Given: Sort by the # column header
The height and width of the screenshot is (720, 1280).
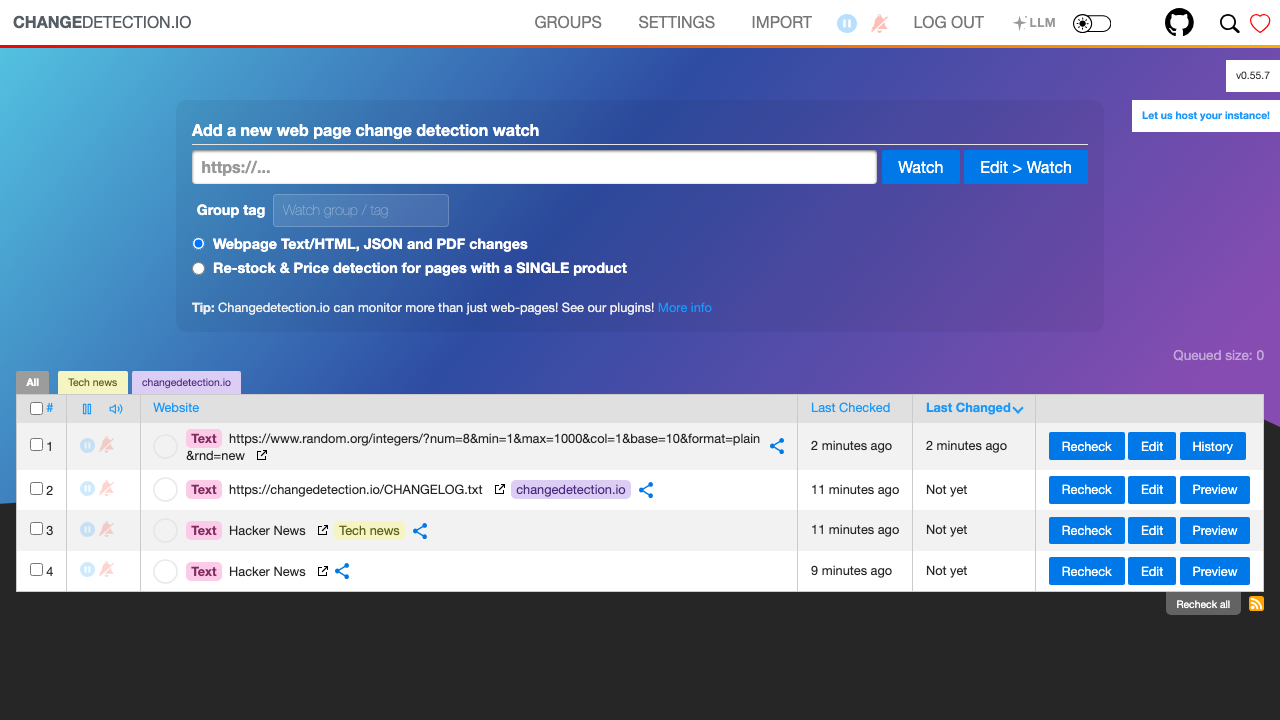Looking at the screenshot, I should 50,408.
